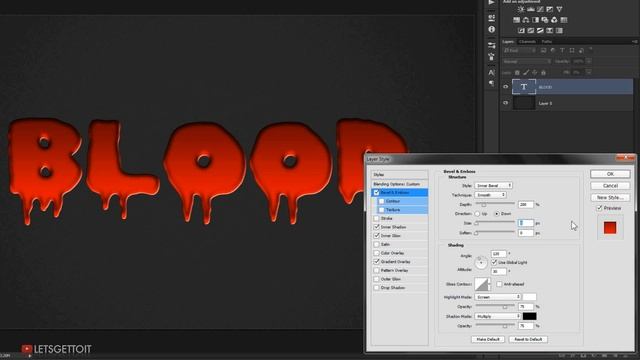The height and width of the screenshot is (360, 640).
Task: Uncheck the Inner Glow effect
Action: [376, 236]
